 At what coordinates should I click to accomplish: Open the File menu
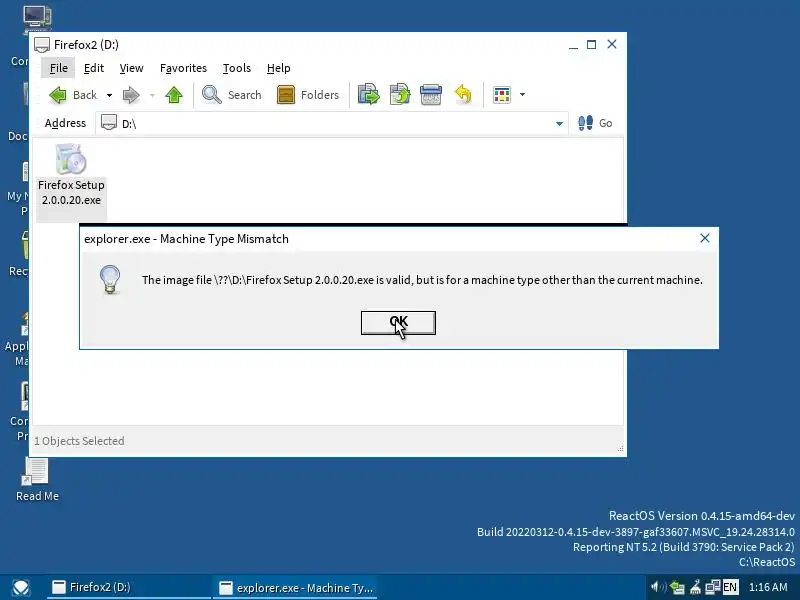coord(59,68)
